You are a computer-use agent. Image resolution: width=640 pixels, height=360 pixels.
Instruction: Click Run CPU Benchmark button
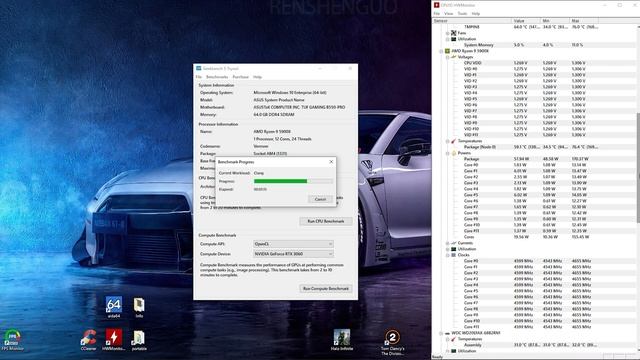click(326, 221)
